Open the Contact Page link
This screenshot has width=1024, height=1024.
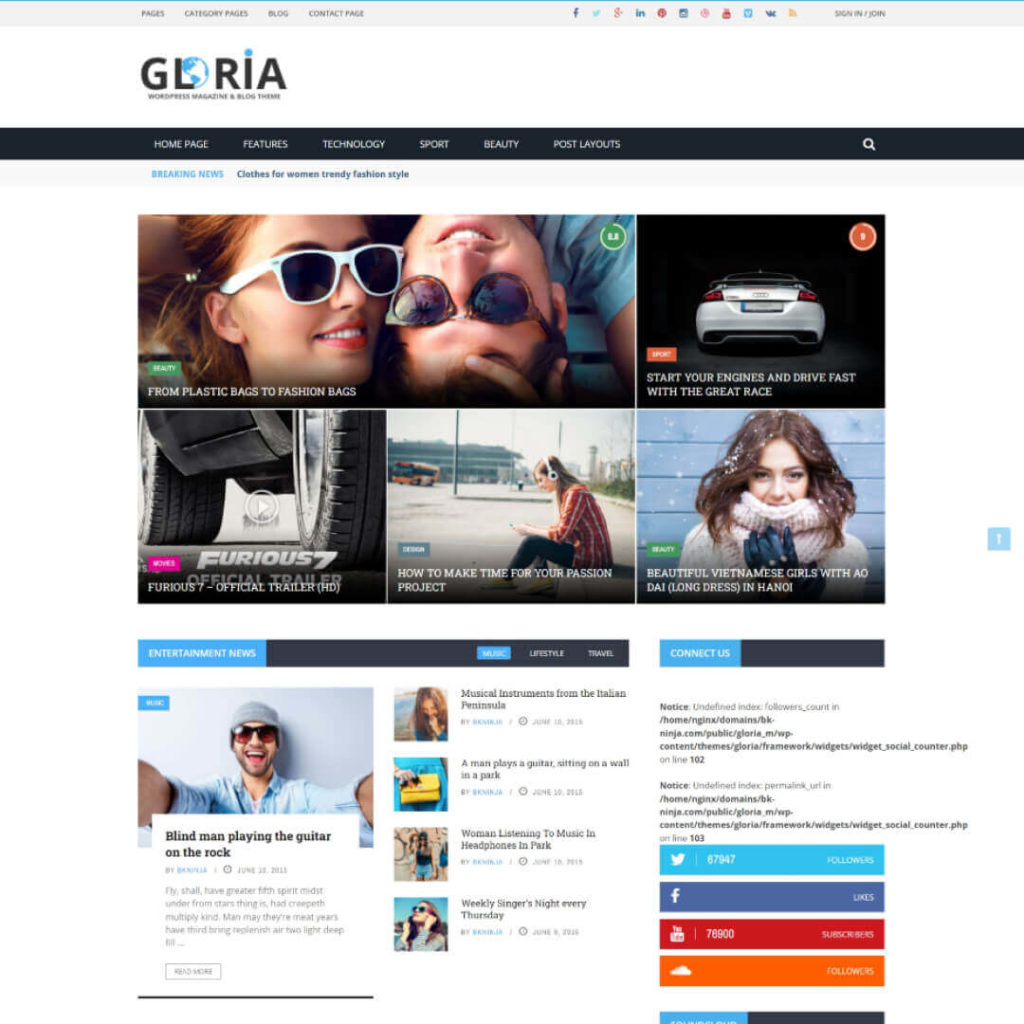(336, 13)
